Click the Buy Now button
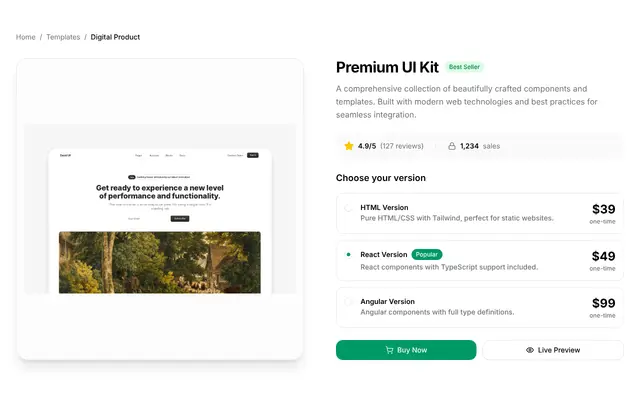 (x=406, y=350)
